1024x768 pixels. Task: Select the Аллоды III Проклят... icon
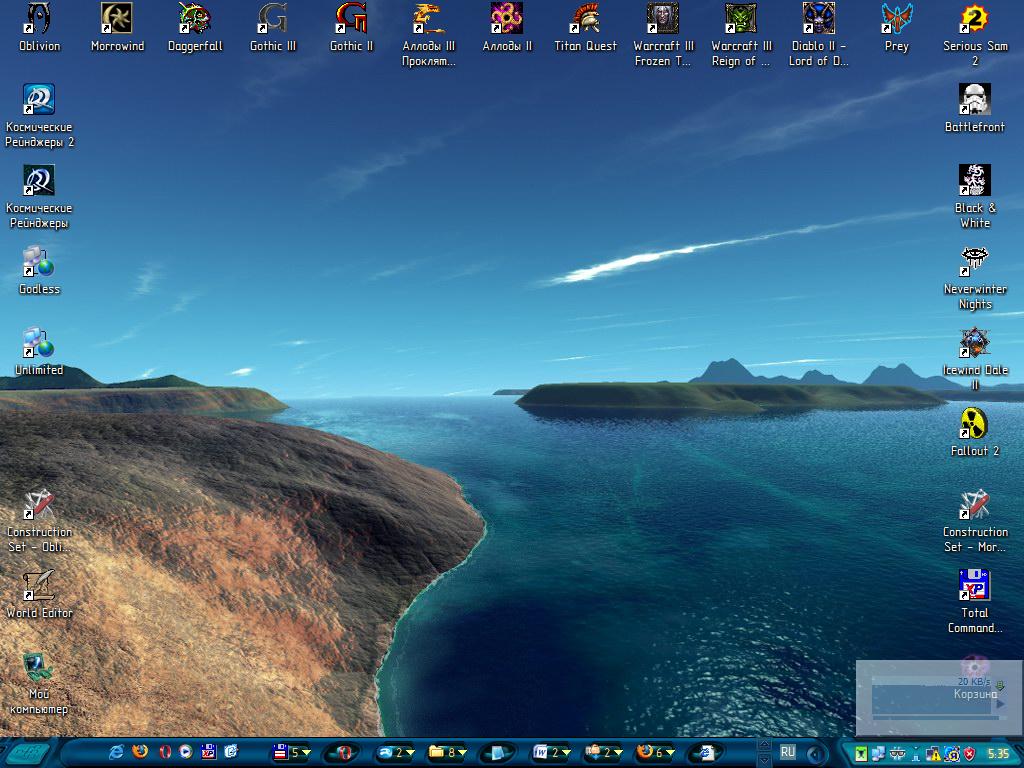coord(429,35)
